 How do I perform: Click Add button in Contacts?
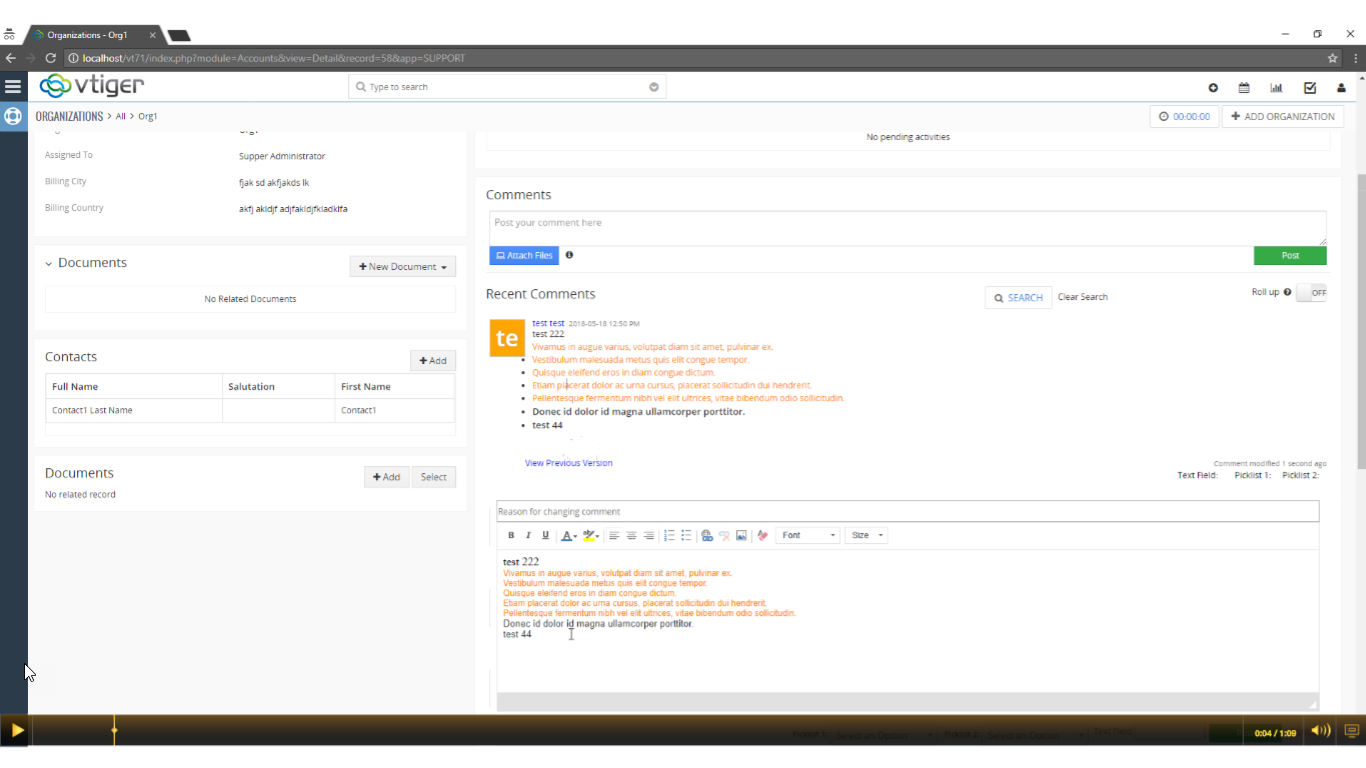[433, 361]
